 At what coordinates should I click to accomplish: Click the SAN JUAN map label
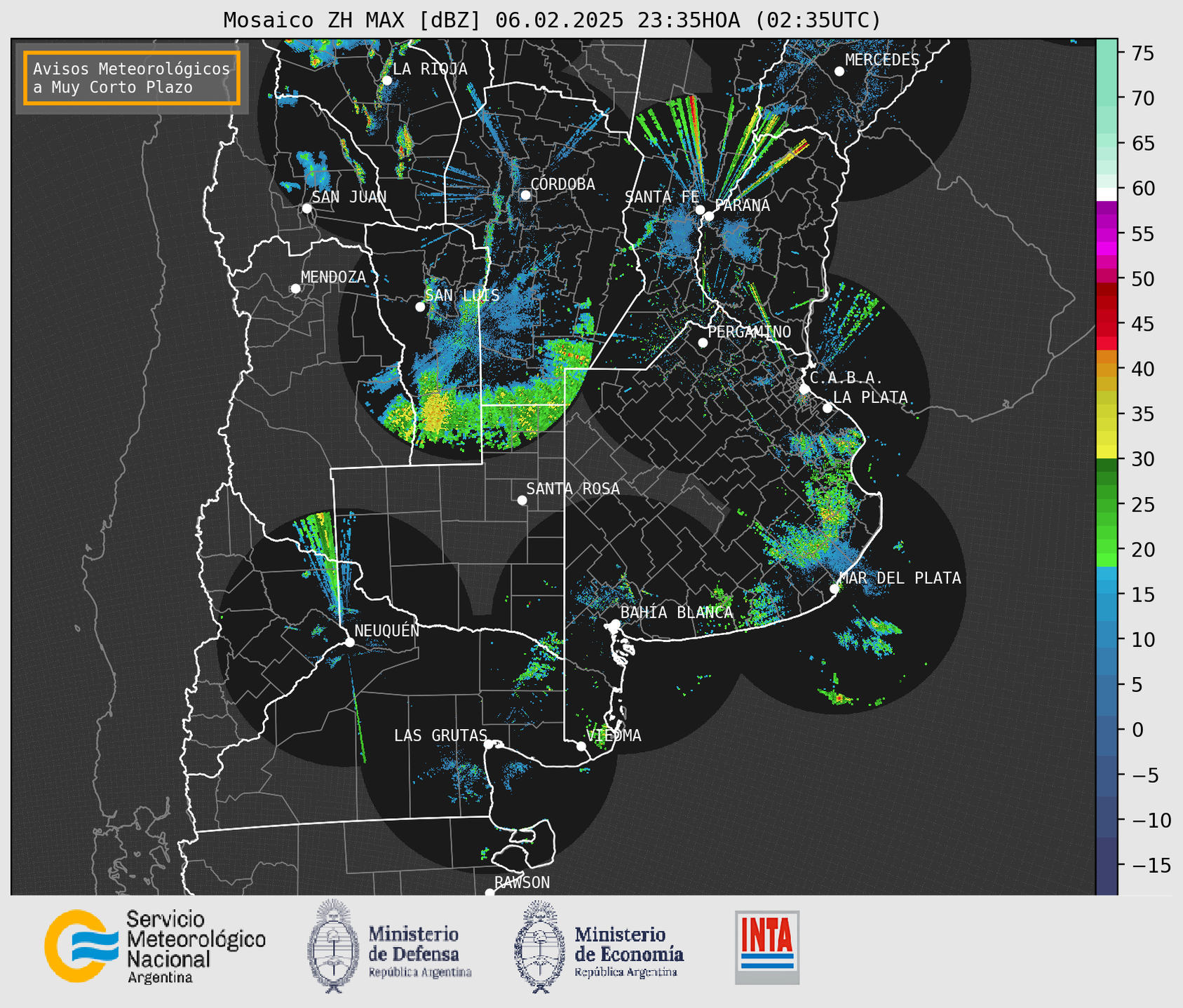pyautogui.click(x=349, y=197)
